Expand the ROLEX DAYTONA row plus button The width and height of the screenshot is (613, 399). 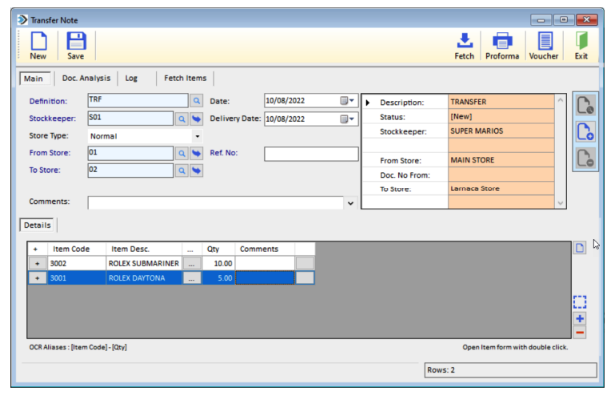point(38,278)
